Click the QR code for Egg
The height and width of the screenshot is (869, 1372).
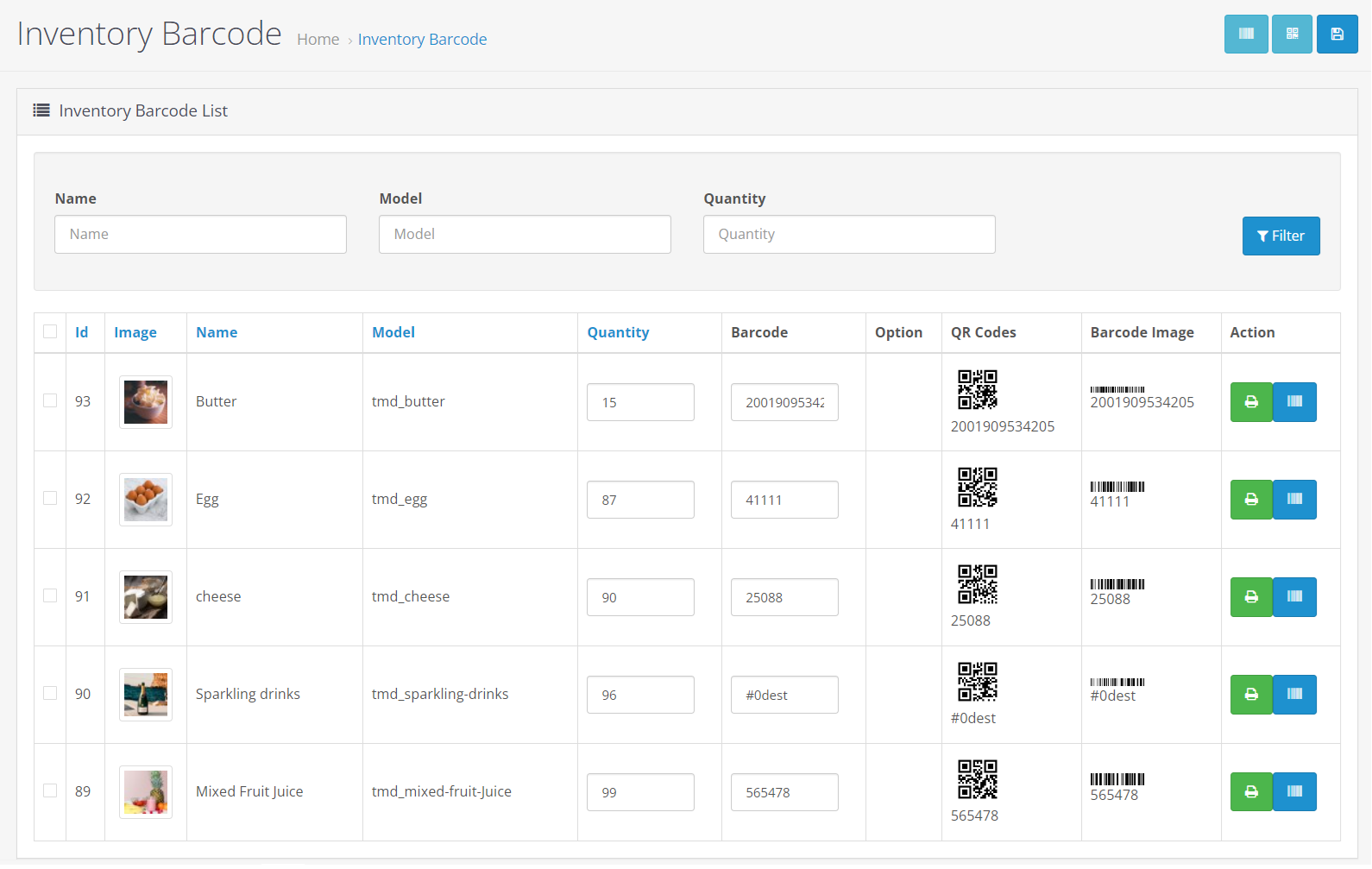point(978,487)
